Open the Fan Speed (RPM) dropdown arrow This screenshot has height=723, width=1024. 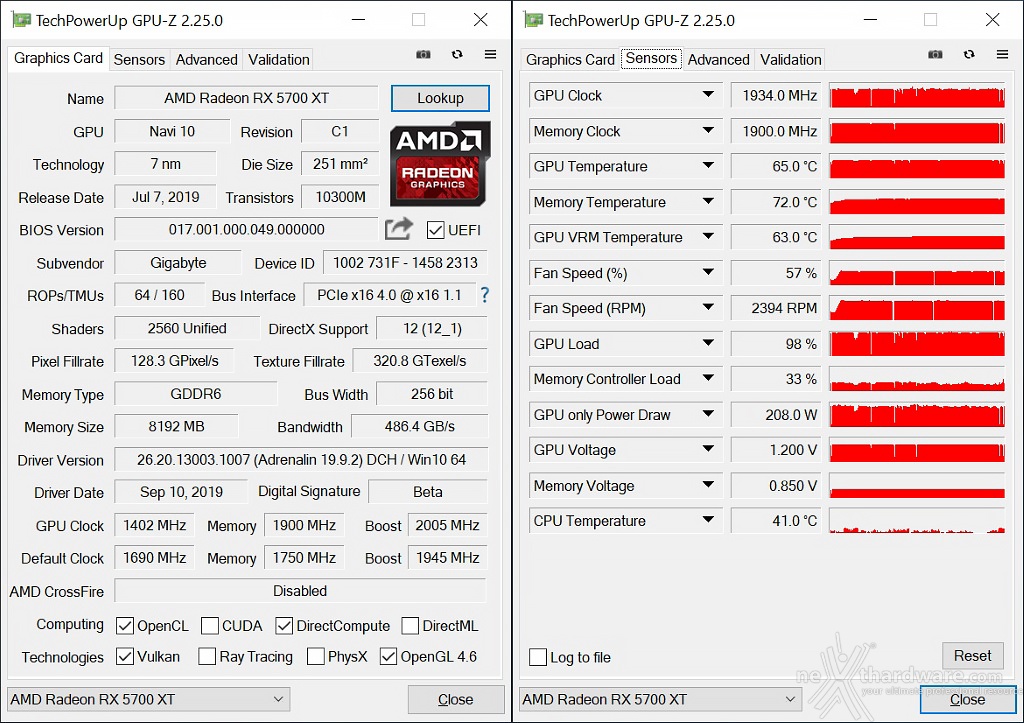[x=708, y=308]
